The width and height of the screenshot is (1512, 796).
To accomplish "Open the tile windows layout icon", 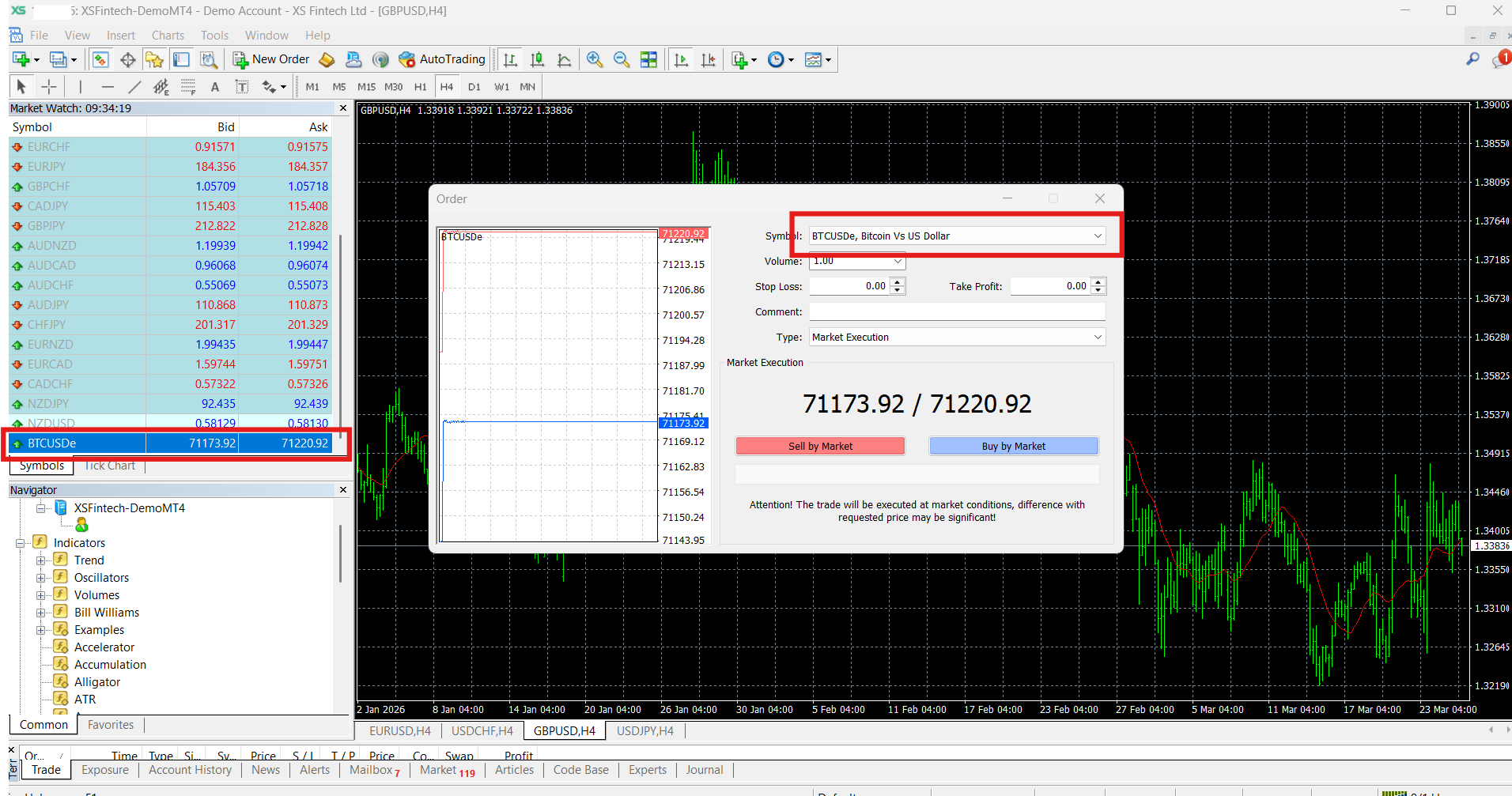I will coord(648,59).
